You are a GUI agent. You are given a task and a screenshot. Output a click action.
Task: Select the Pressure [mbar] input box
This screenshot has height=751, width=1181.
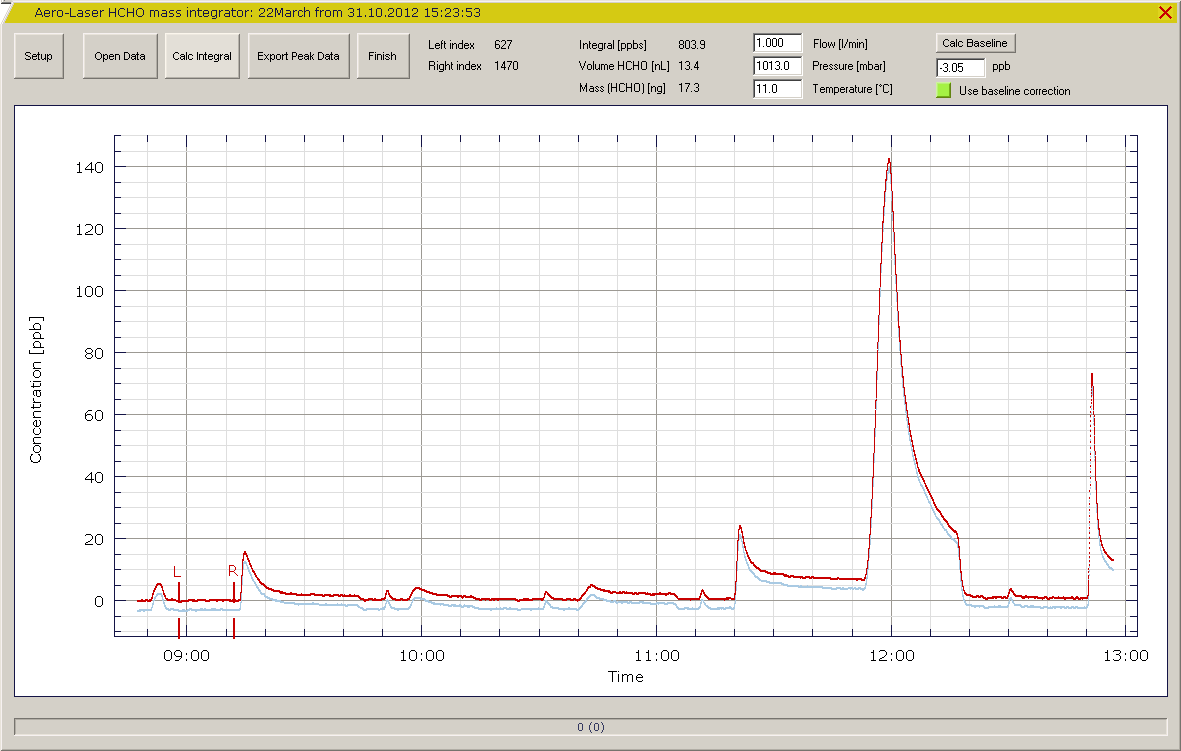(777, 66)
